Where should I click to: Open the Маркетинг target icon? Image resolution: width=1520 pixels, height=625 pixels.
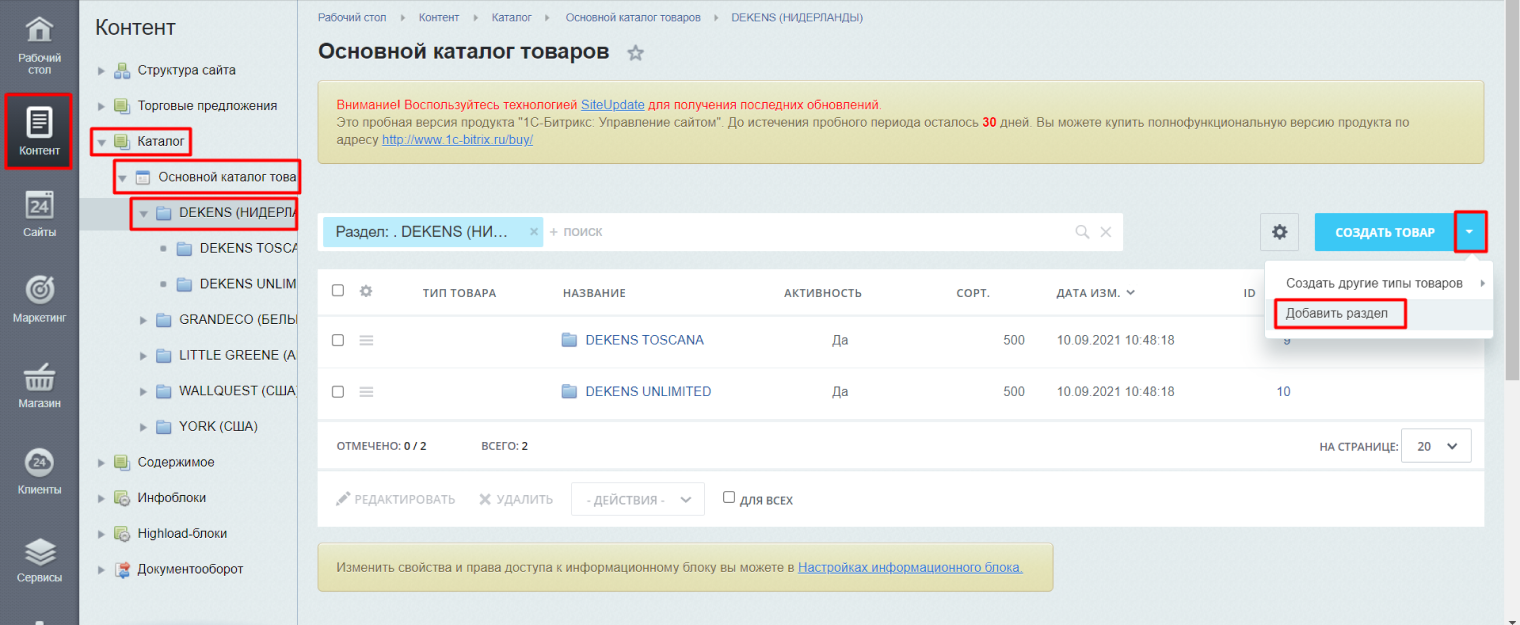tap(39, 289)
